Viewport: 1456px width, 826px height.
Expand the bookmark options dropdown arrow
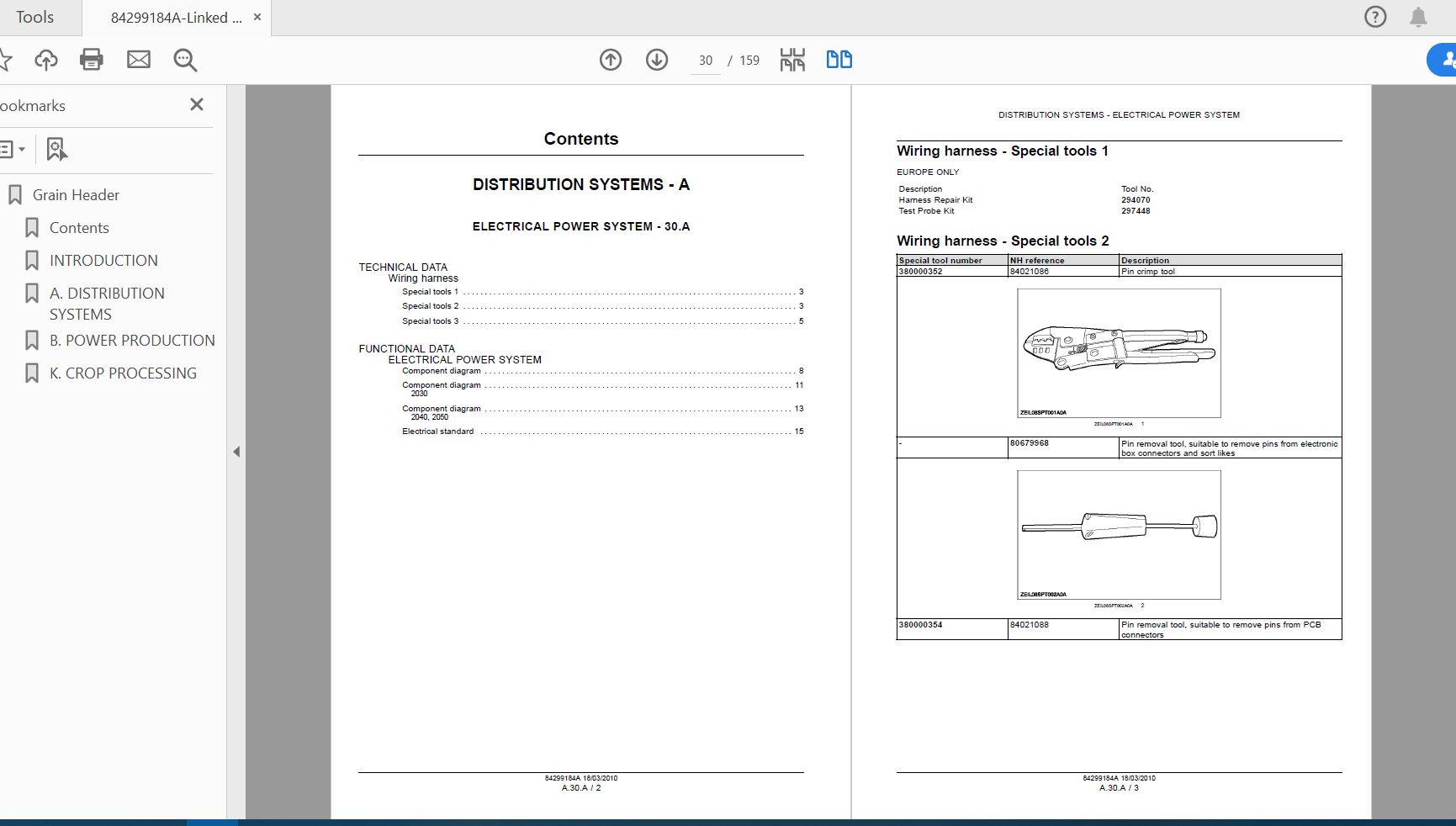(x=23, y=149)
